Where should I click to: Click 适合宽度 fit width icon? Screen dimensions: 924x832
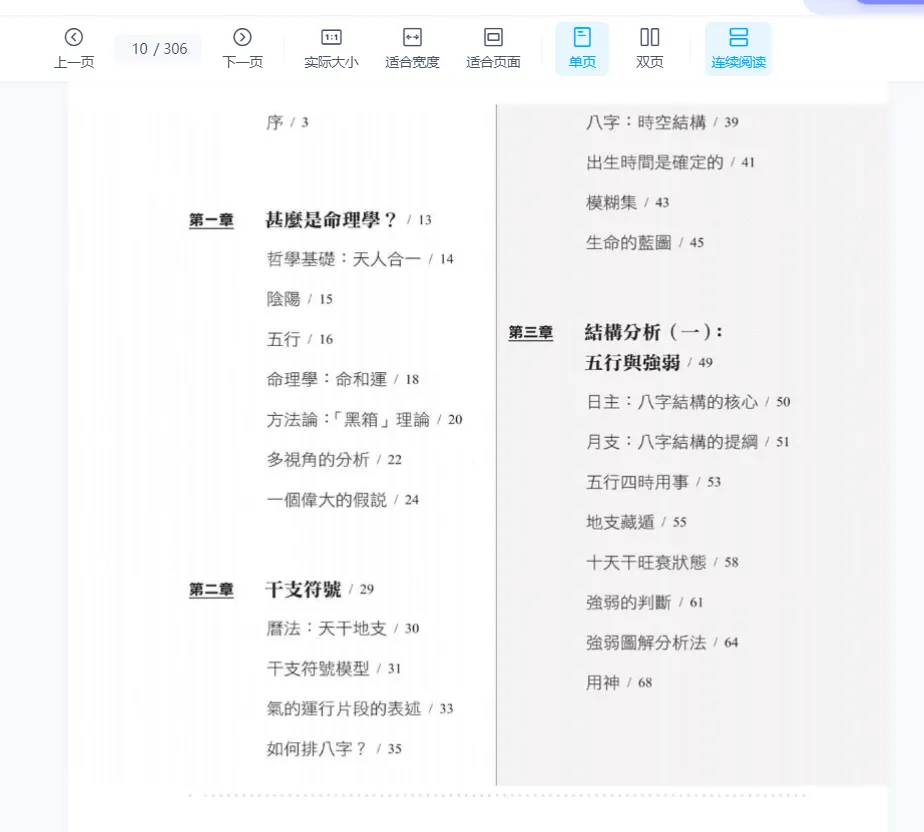click(x=412, y=38)
